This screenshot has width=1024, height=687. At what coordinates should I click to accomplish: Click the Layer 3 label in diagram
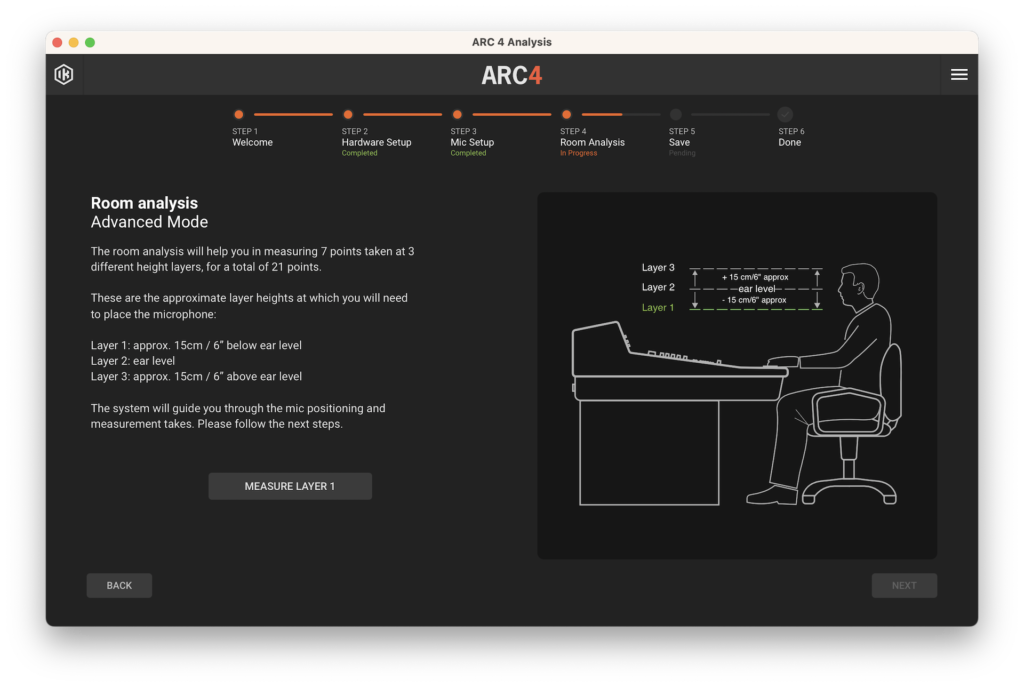(658, 268)
